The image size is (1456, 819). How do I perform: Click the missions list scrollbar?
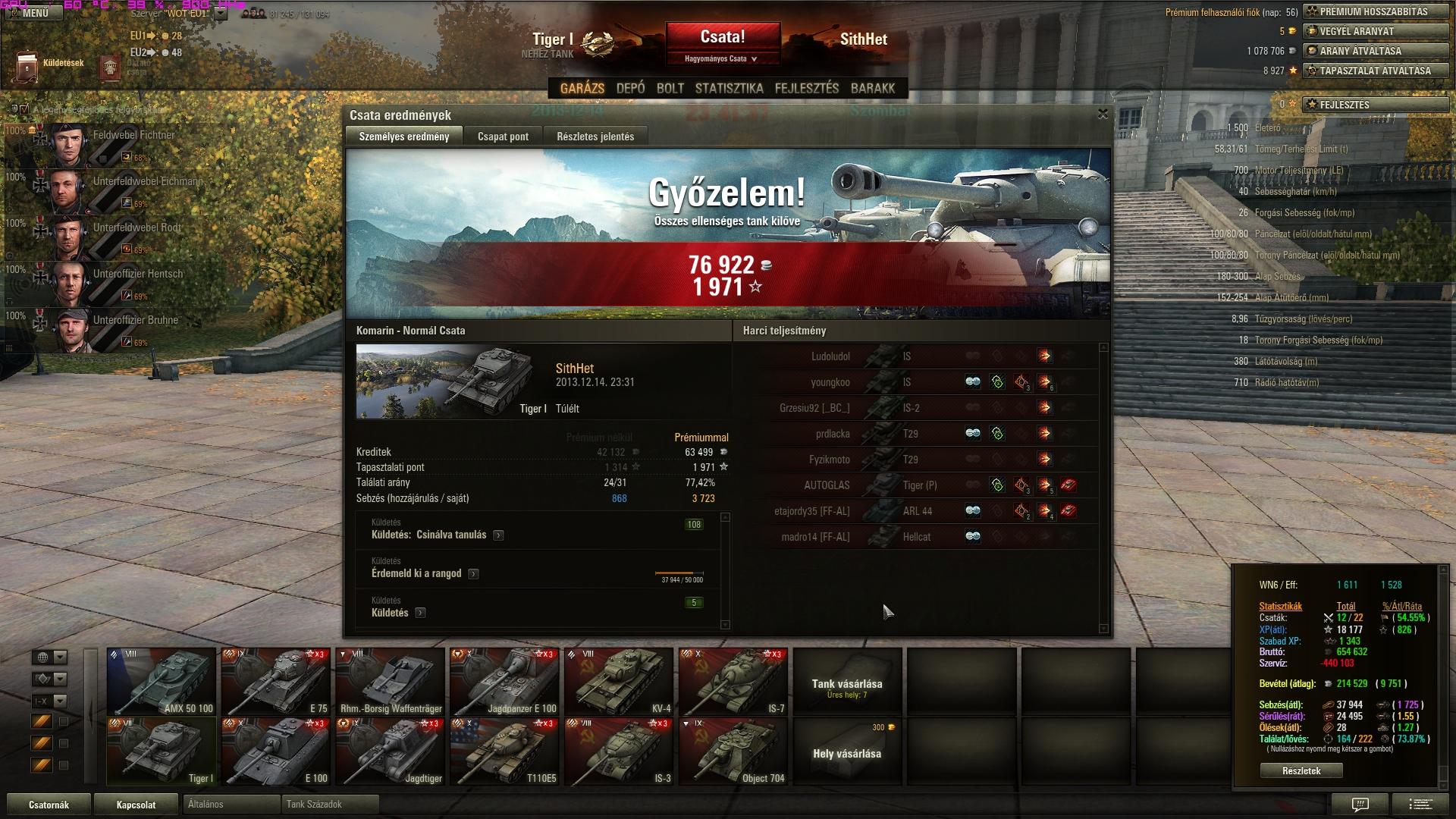point(725,570)
